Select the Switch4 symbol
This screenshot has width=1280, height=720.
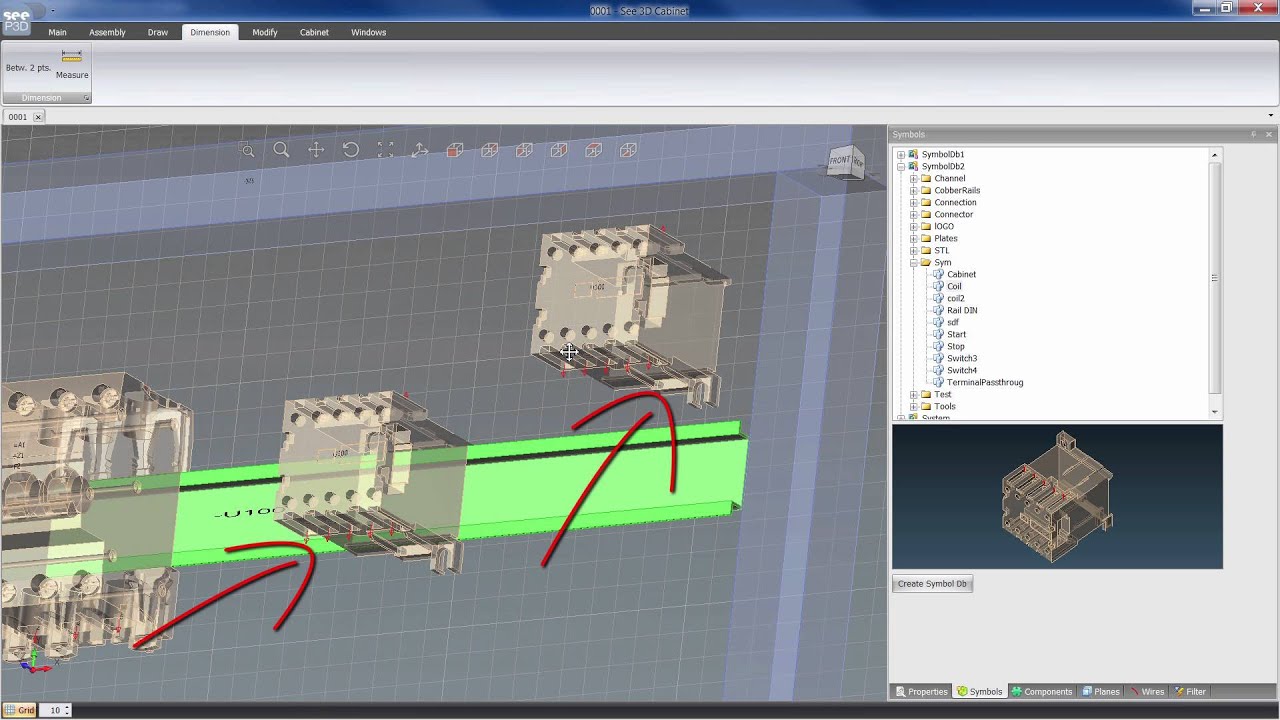962,370
